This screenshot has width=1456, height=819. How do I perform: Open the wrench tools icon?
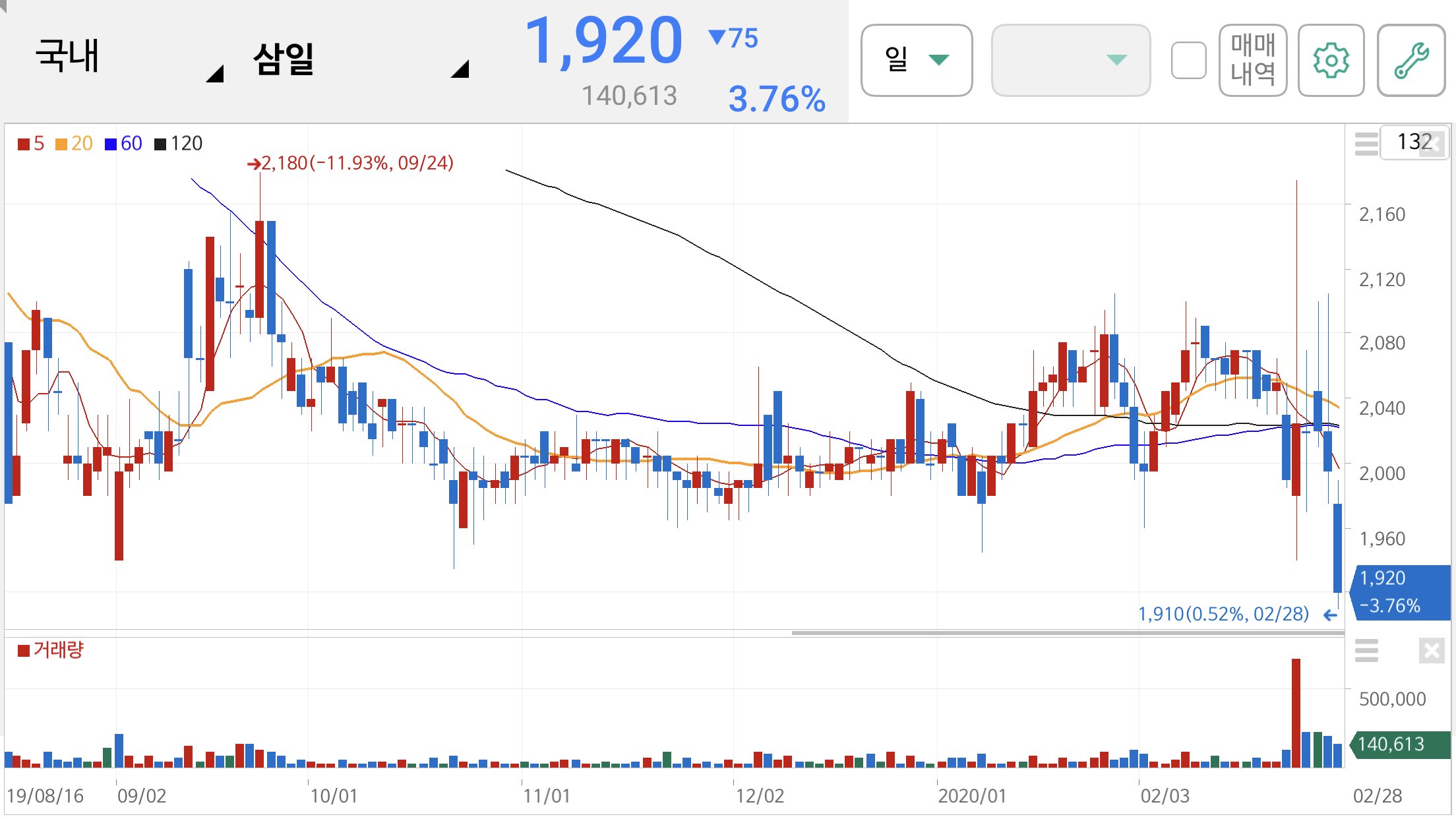pyautogui.click(x=1411, y=61)
